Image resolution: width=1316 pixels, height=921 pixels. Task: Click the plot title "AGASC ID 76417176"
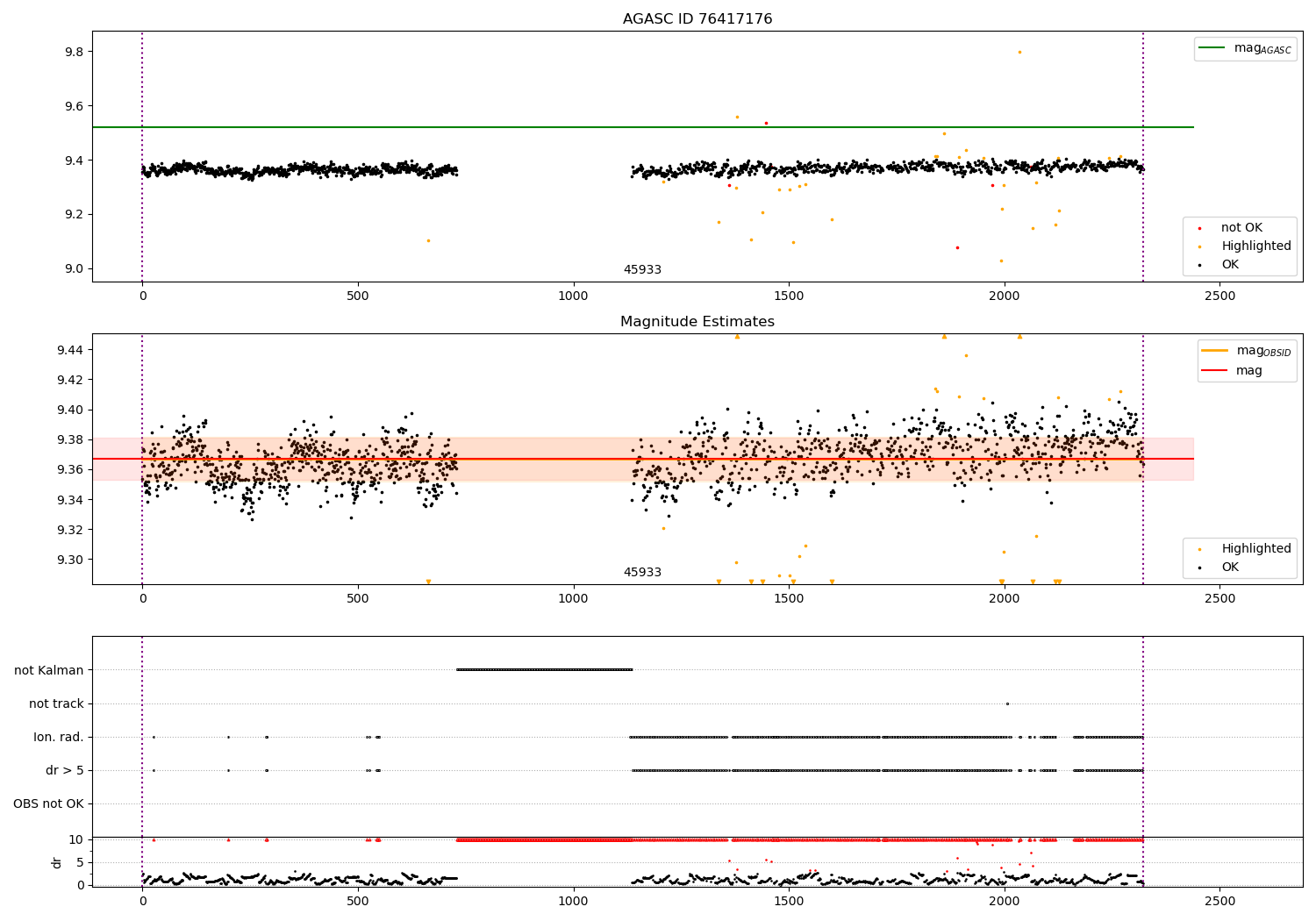(697, 19)
